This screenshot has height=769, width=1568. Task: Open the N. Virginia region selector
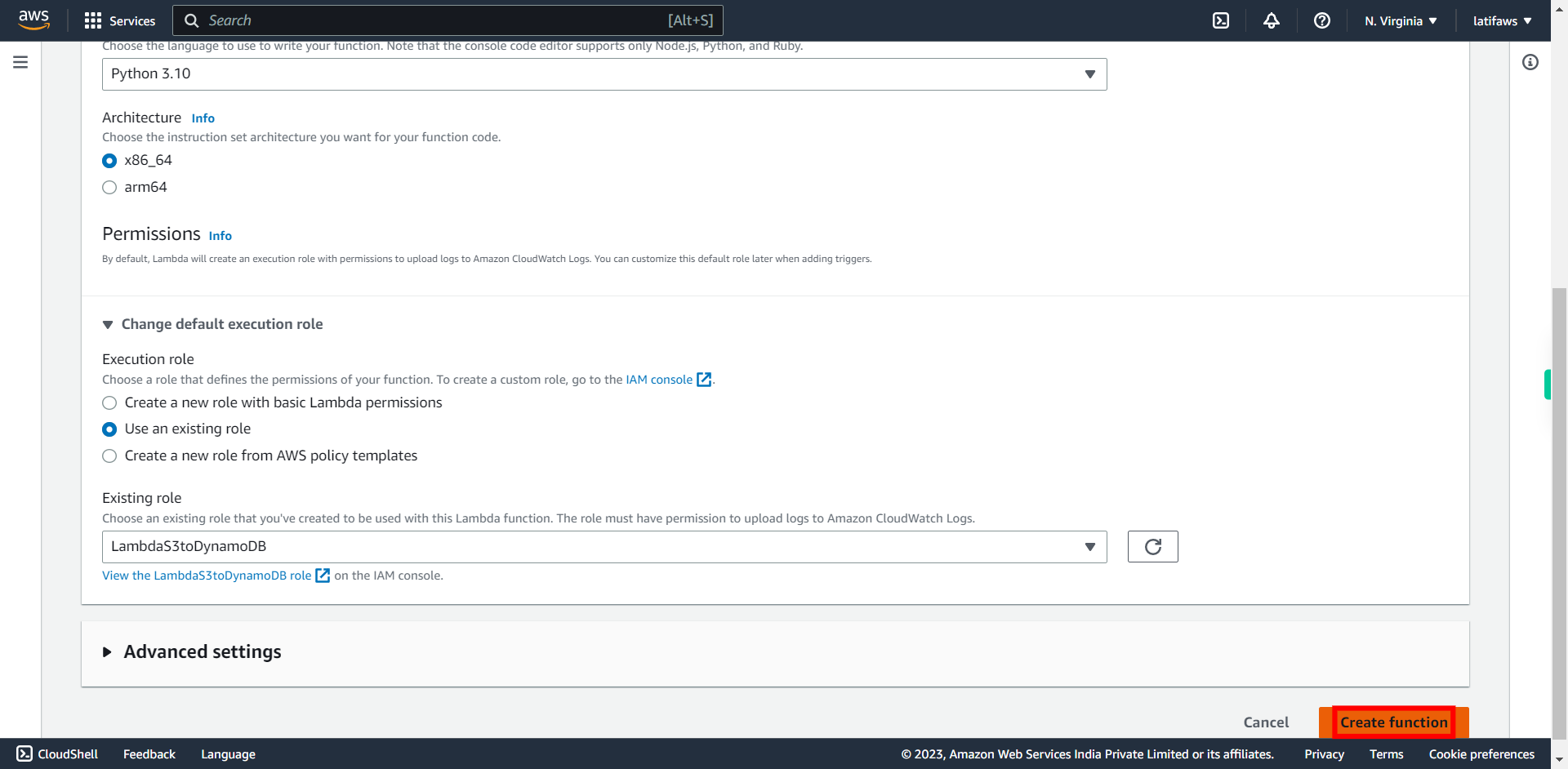[1401, 20]
